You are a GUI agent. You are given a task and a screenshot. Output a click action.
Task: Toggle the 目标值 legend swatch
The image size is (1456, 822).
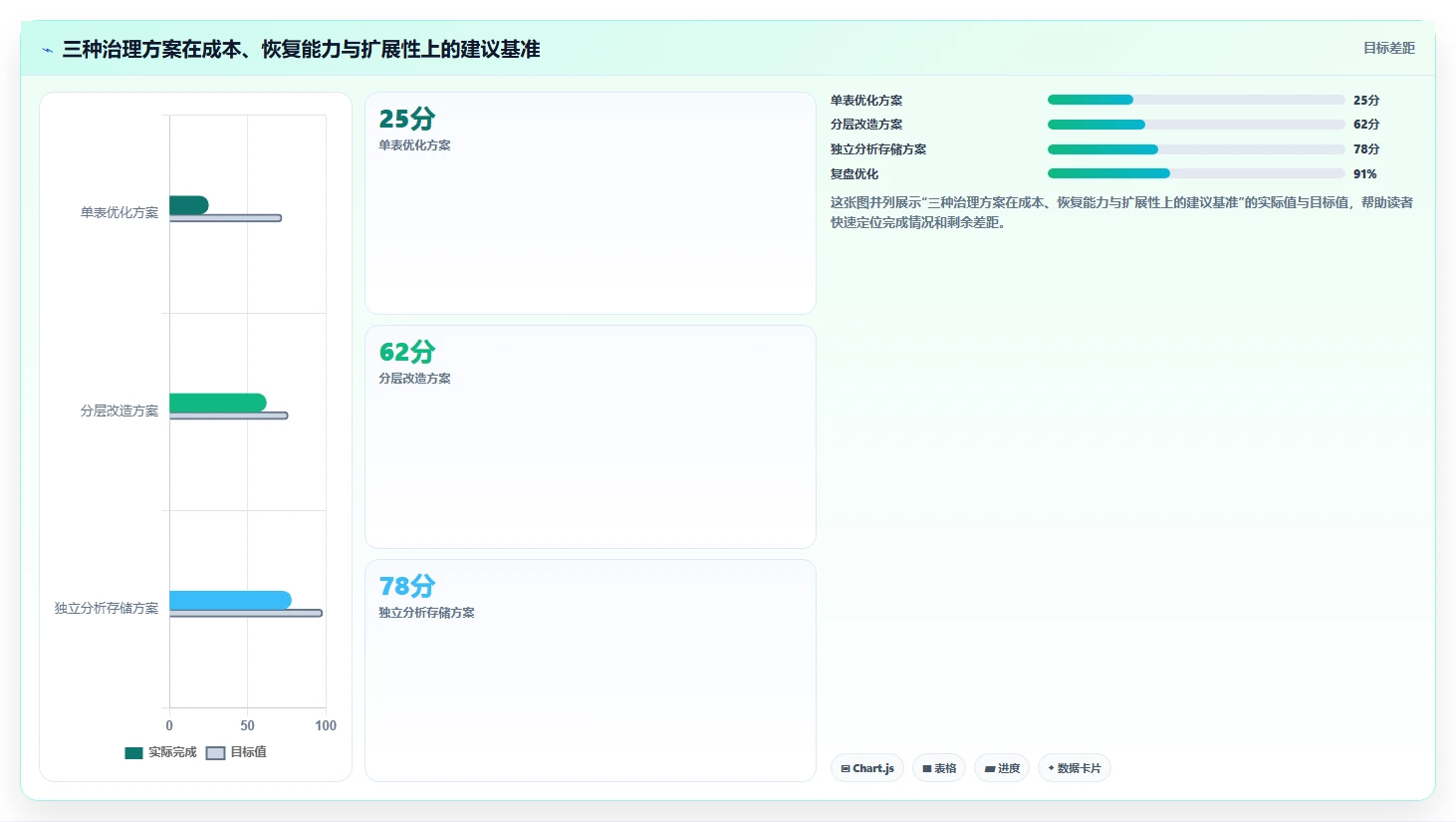click(215, 753)
